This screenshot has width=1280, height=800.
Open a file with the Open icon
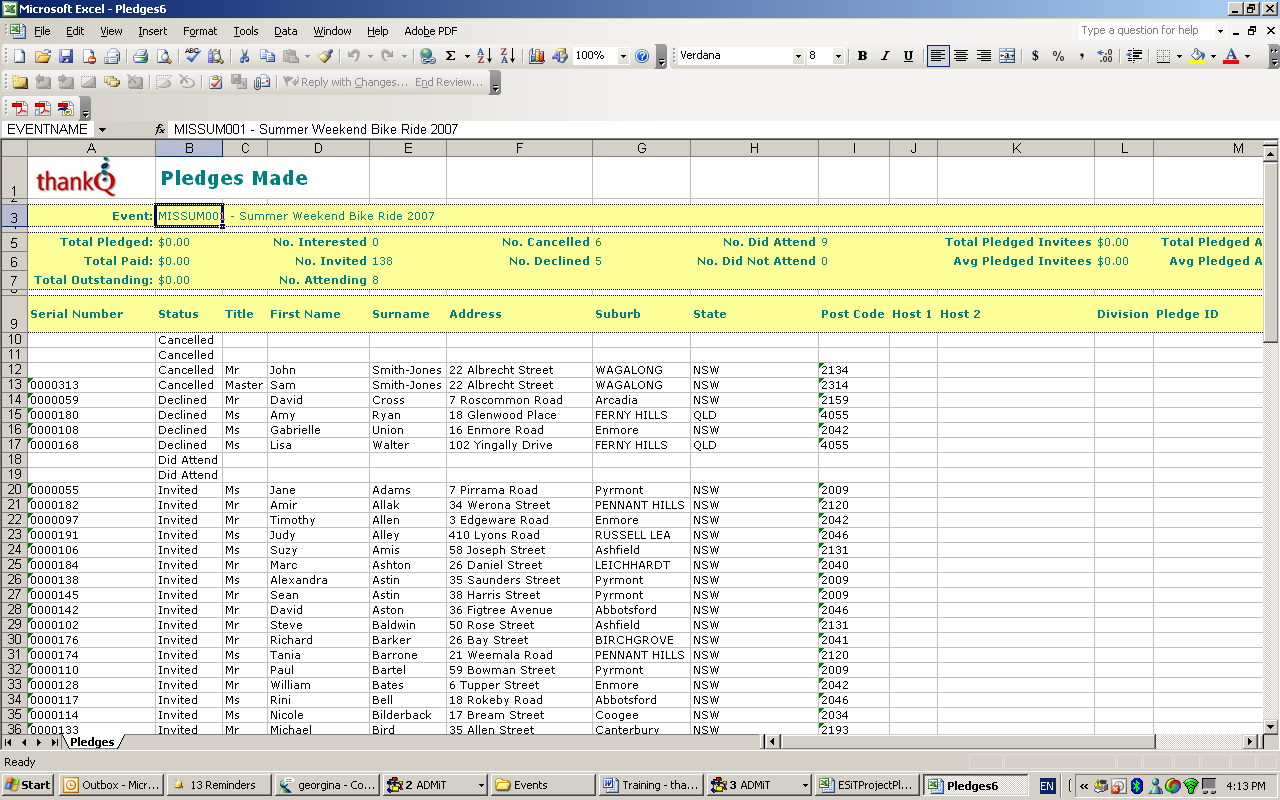click(x=43, y=56)
